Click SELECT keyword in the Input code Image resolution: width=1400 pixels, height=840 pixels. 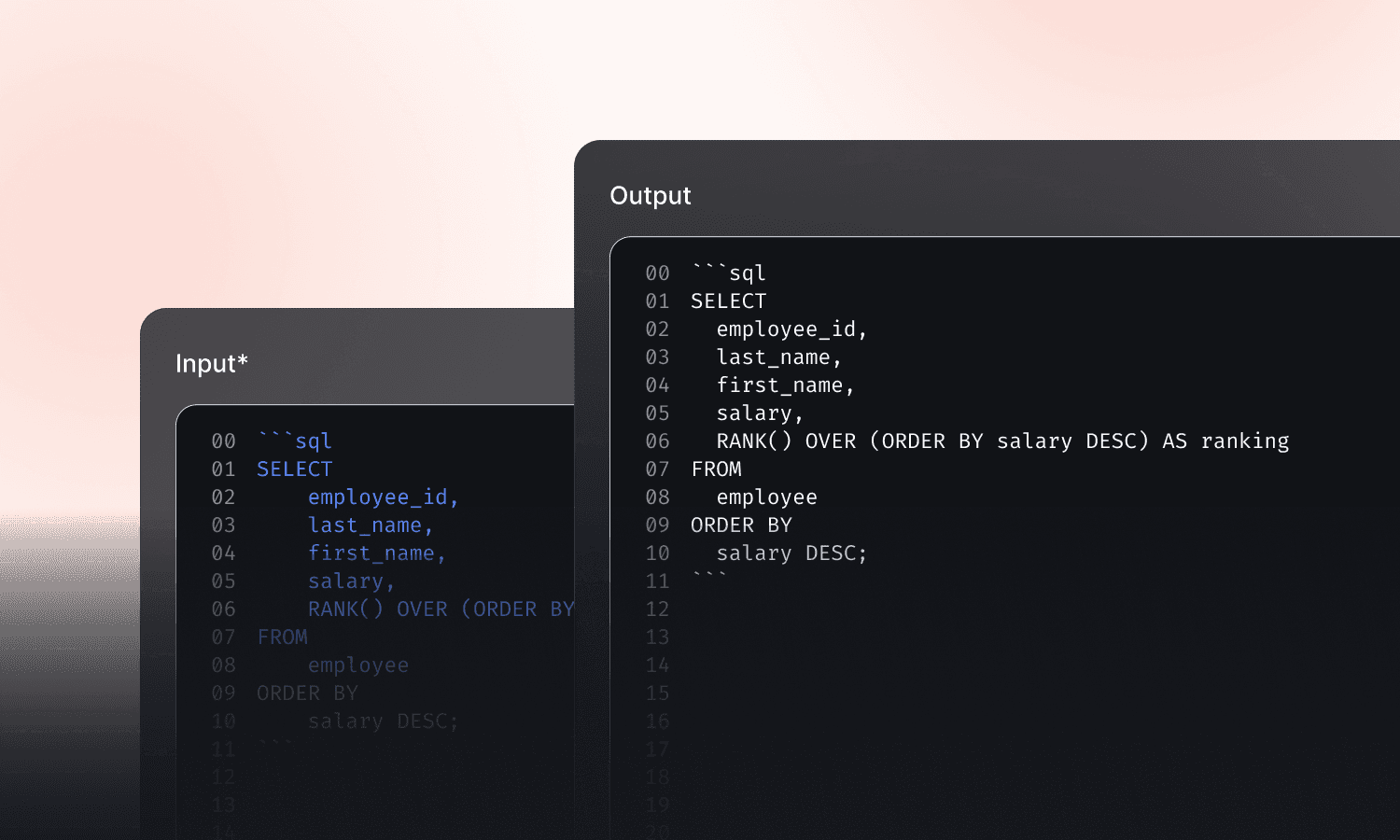[295, 469]
